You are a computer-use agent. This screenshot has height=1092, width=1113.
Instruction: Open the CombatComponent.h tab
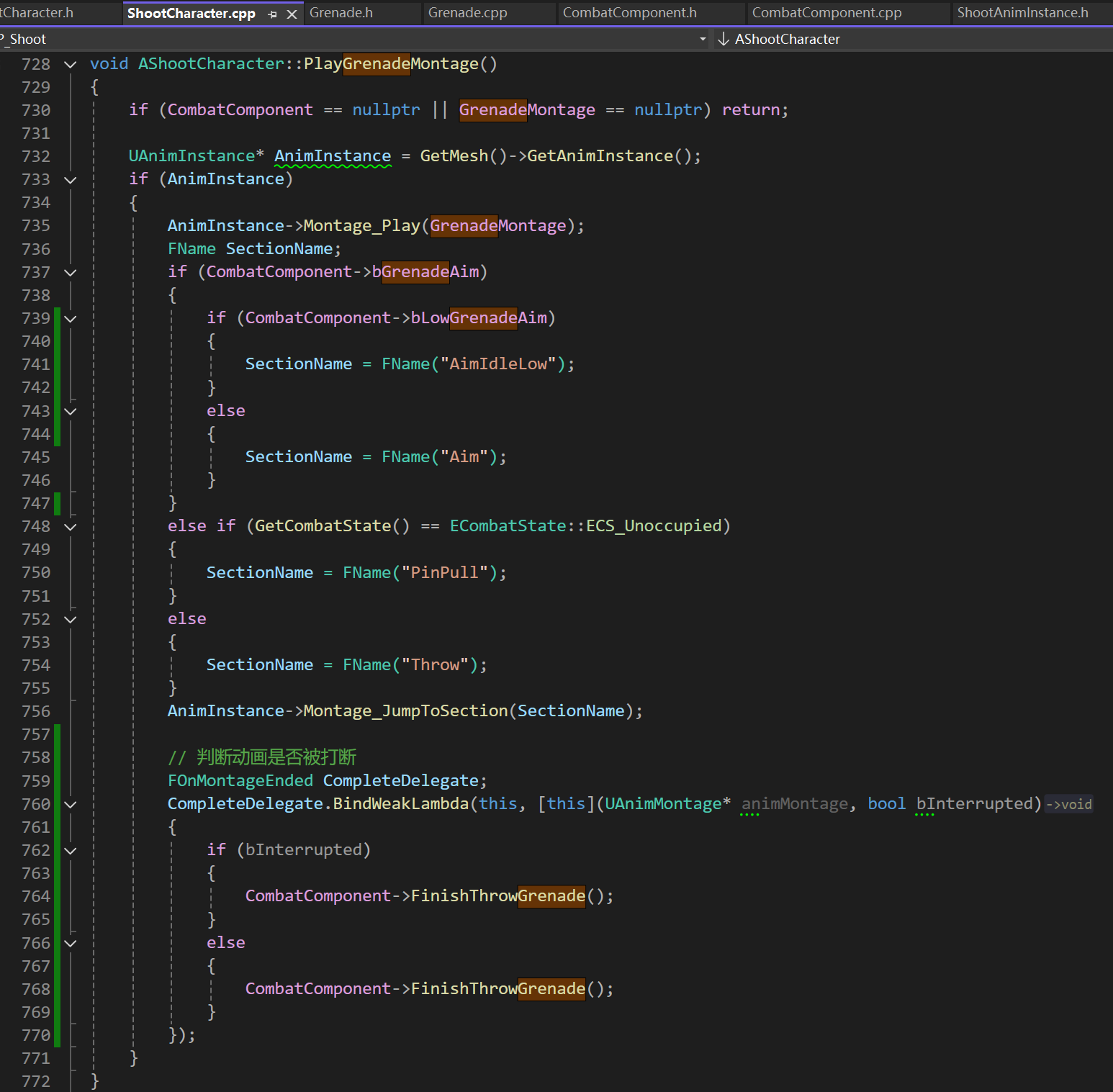629,13
